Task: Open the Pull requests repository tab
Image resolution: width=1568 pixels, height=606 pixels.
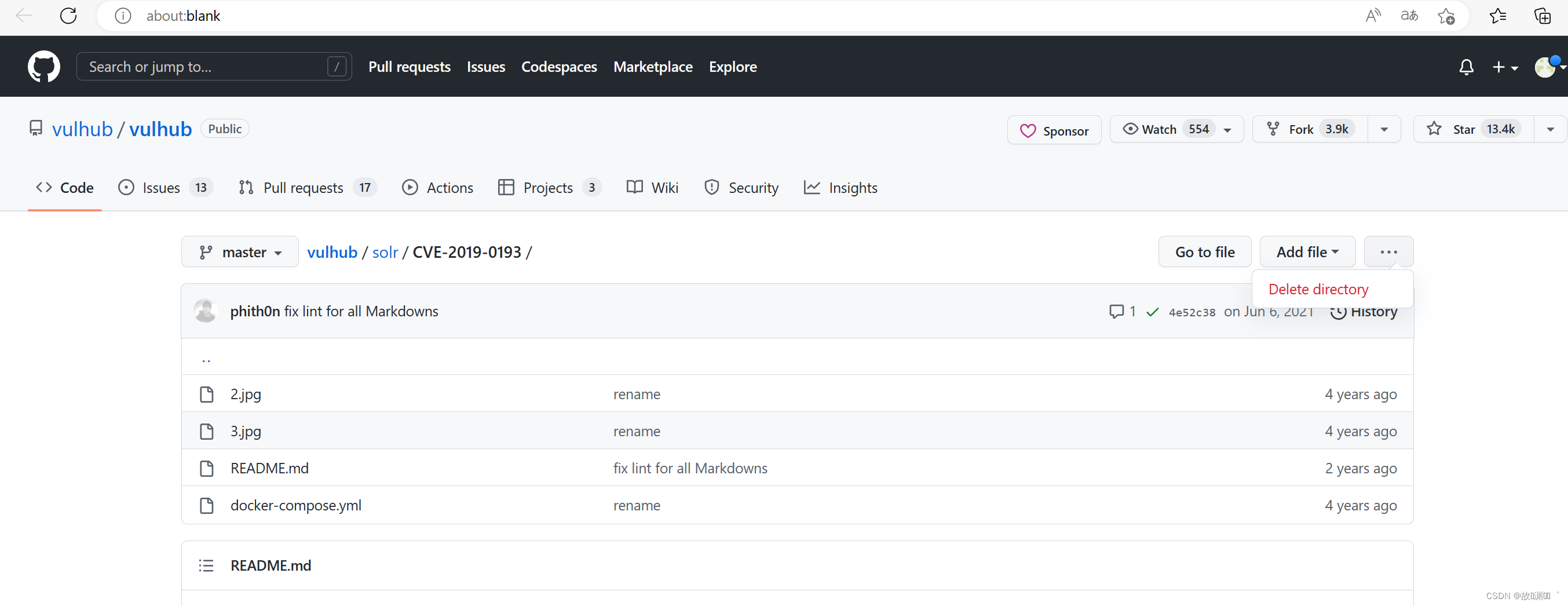Action: 308,188
